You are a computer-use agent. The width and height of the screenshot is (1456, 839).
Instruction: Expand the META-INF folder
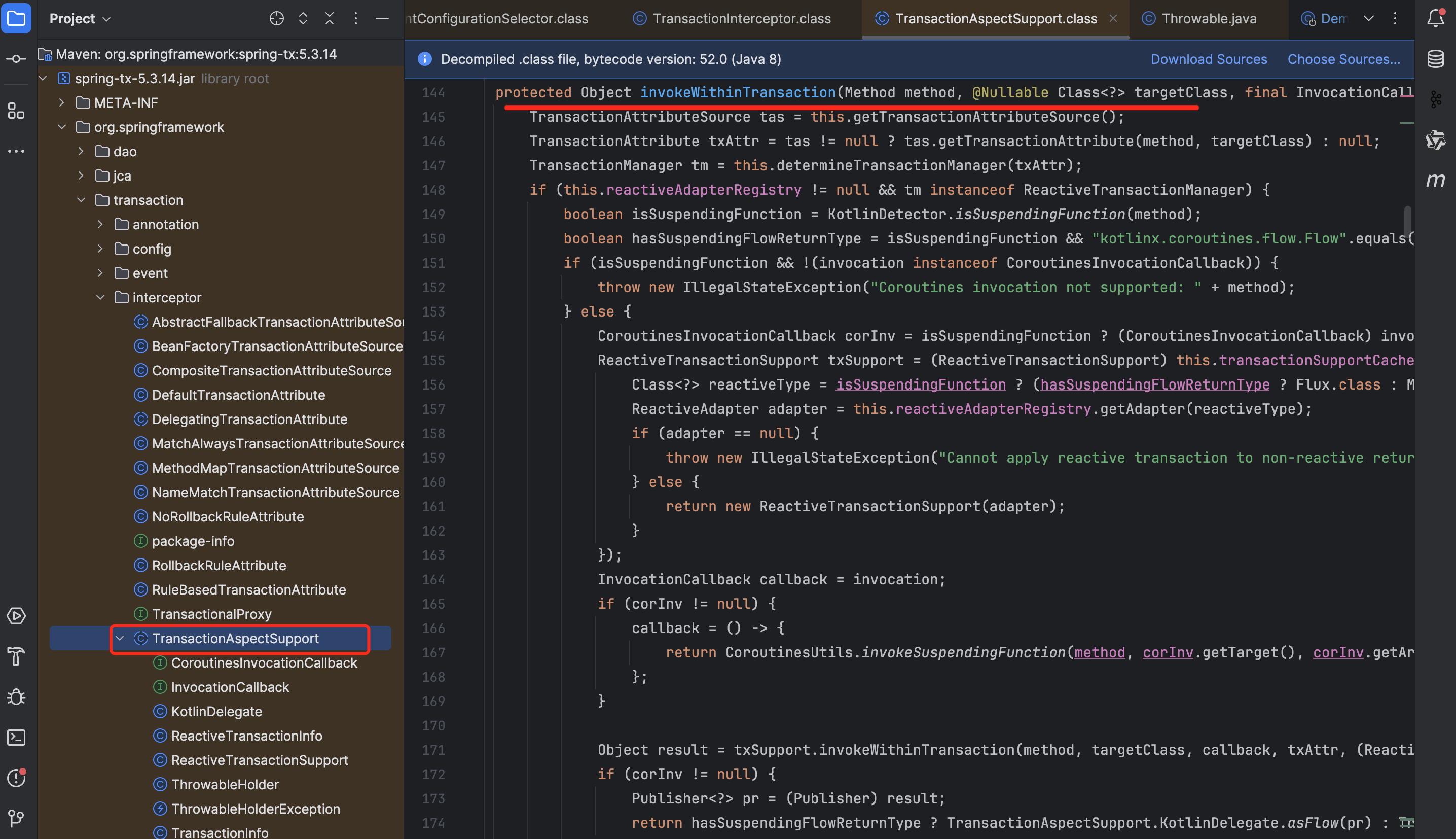pyautogui.click(x=62, y=102)
